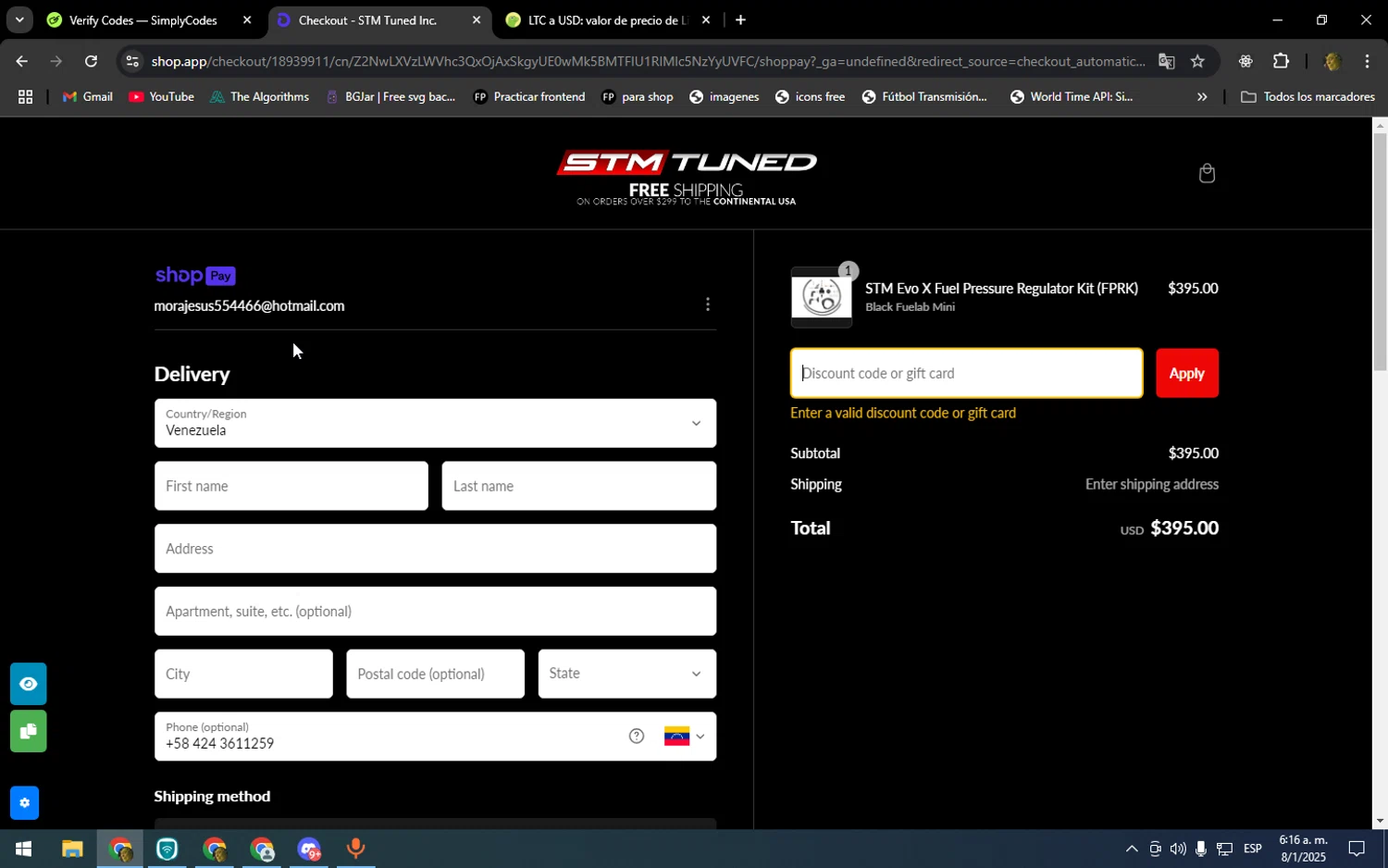
Task: Reload the checkout page
Action: pos(91,61)
